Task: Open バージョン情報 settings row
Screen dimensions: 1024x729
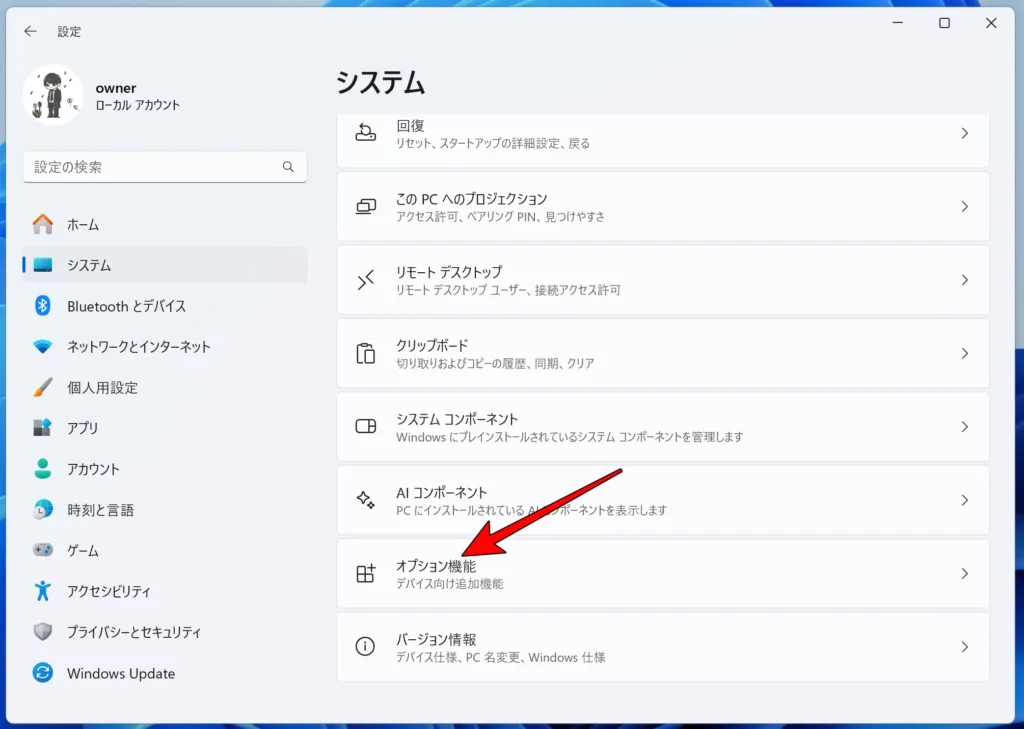Action: 662,647
